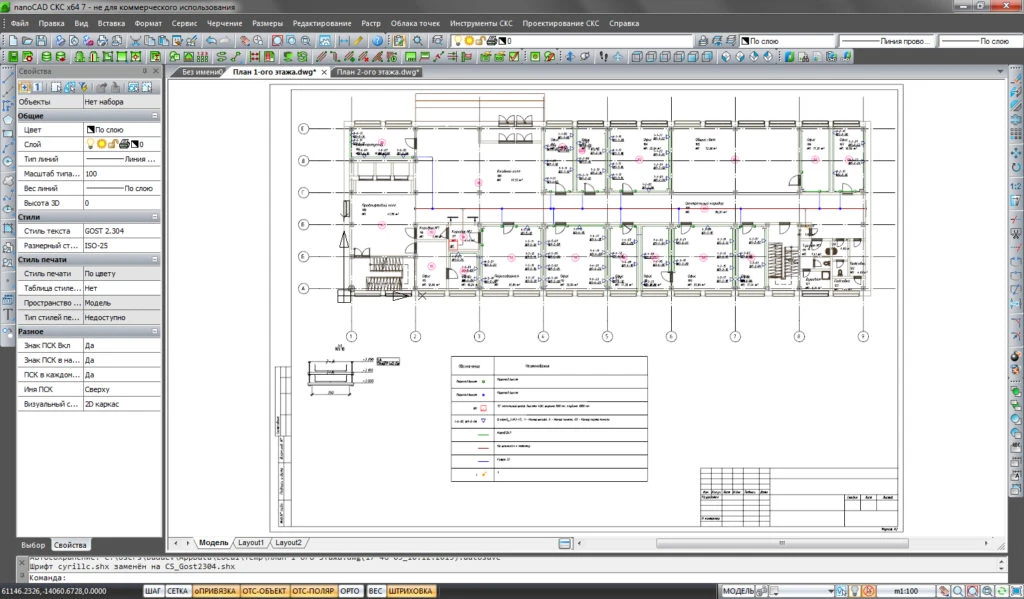Screen dimensions: 1024x599
Task: Disable оПРИВЯЗКА object snap
Action: (x=217, y=592)
